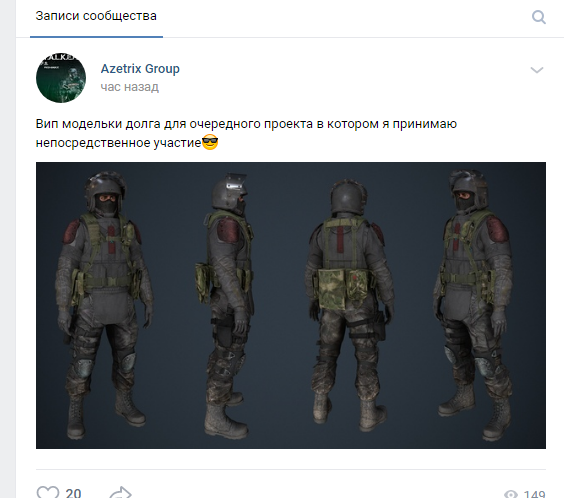Click the eye views icon
The height and width of the screenshot is (498, 564).
tap(511, 494)
